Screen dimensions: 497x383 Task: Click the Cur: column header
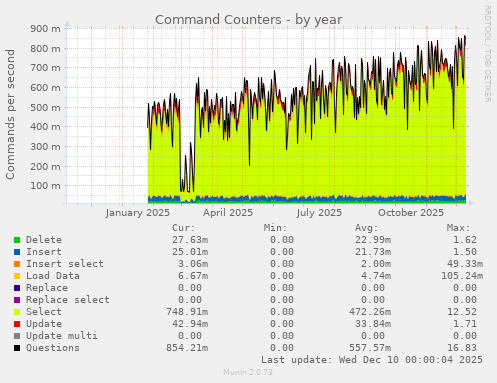184,228
